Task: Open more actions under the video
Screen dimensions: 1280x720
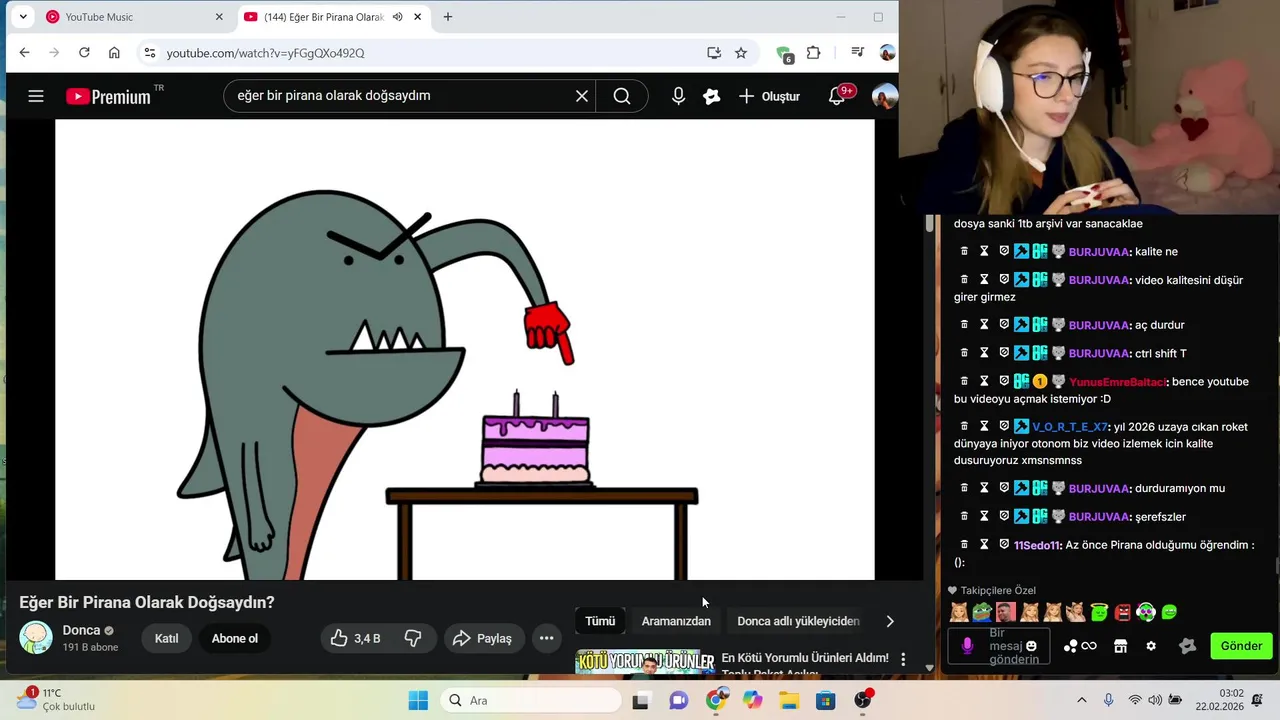Action: [x=547, y=638]
